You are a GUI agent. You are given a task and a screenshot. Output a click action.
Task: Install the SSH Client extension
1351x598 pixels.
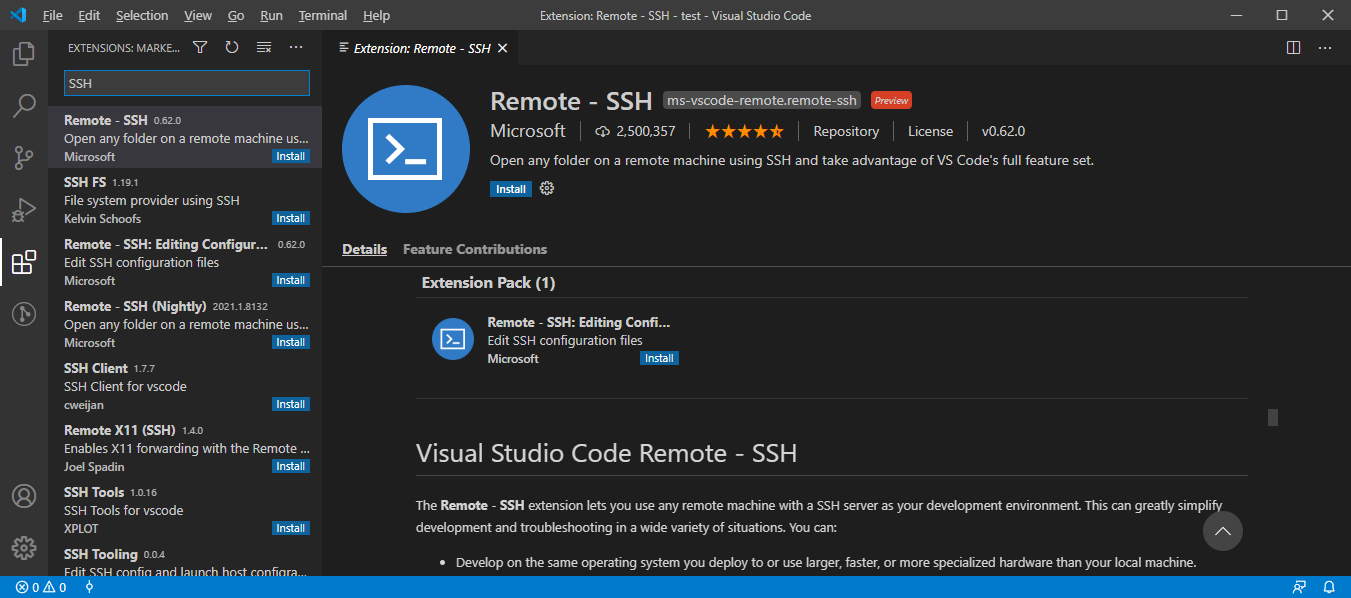(x=291, y=404)
